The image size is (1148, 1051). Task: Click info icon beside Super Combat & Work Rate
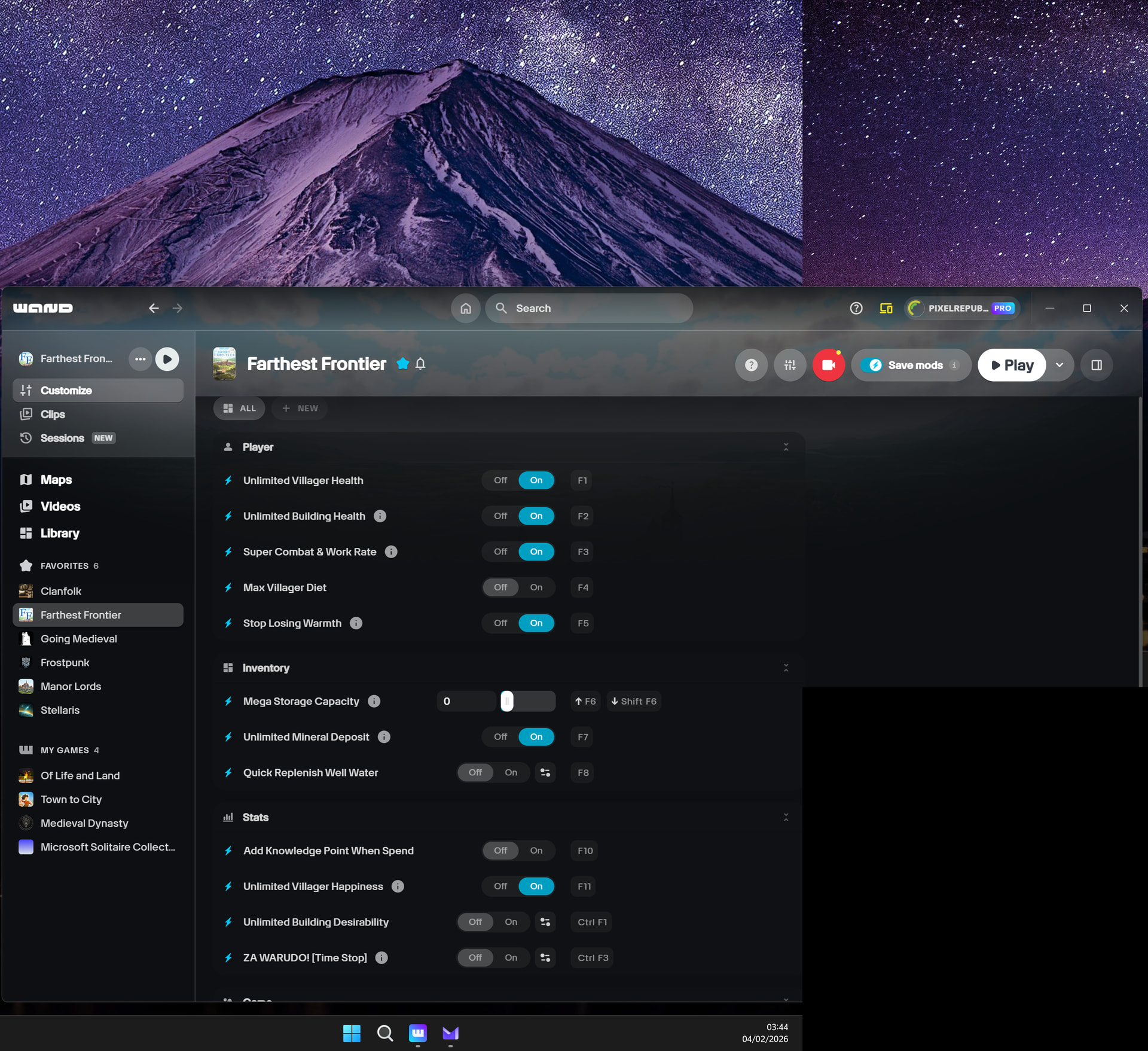click(391, 552)
